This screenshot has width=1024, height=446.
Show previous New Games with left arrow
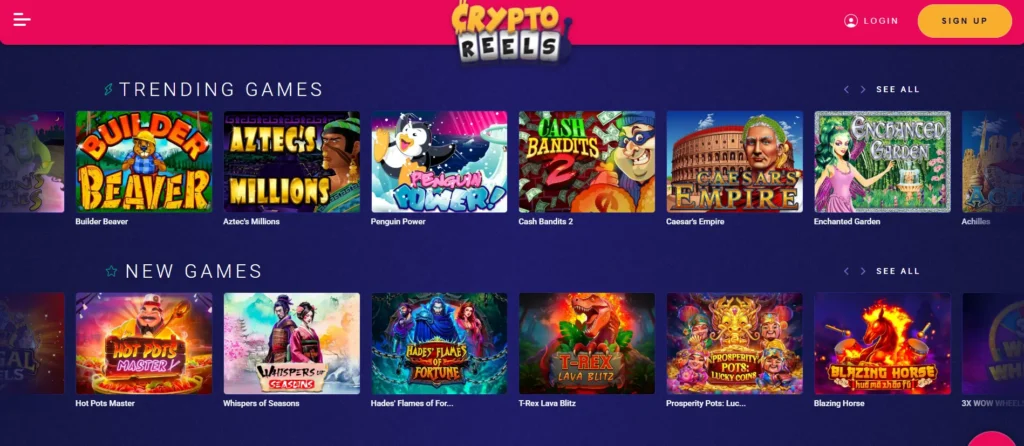tap(846, 271)
